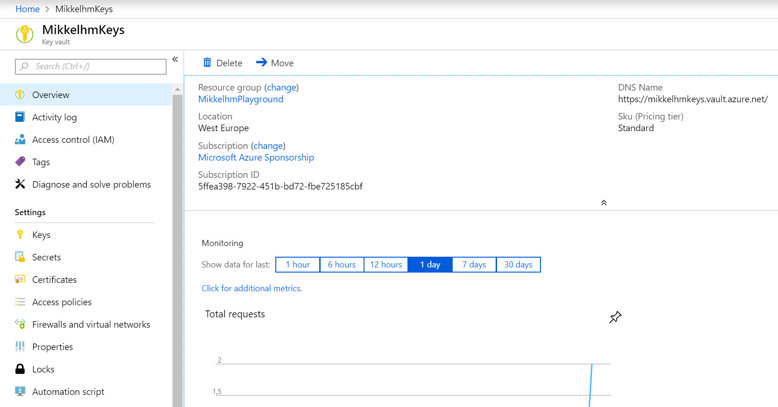Click the DNS Name URL text

coord(693,99)
